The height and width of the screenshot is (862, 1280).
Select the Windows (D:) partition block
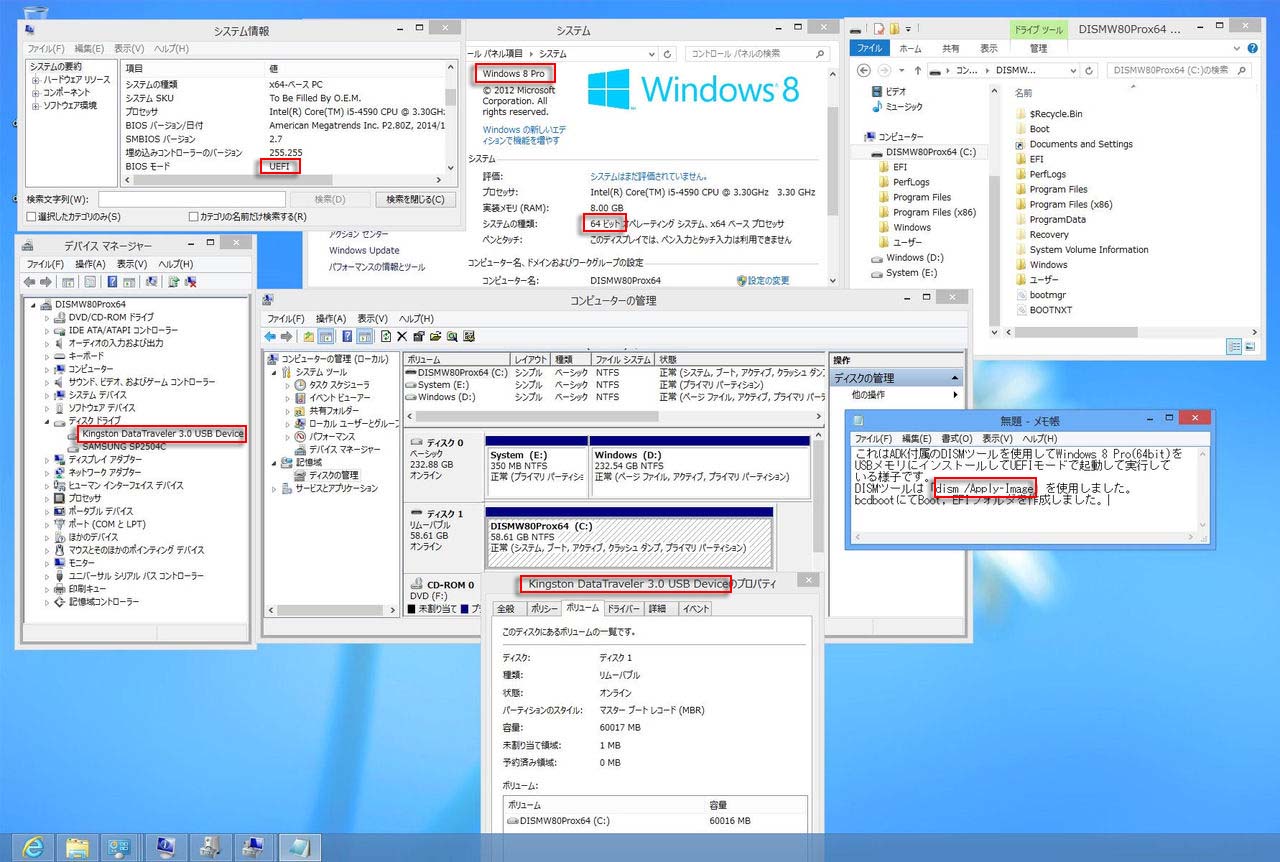pyautogui.click(x=699, y=466)
